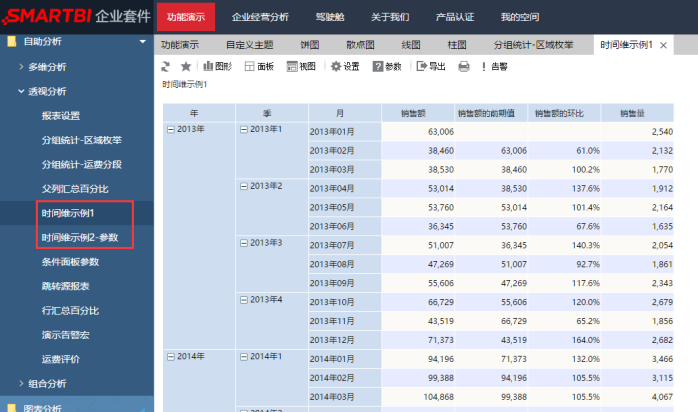Switch to the 饼图 tab
698x412 pixels.
[309, 45]
